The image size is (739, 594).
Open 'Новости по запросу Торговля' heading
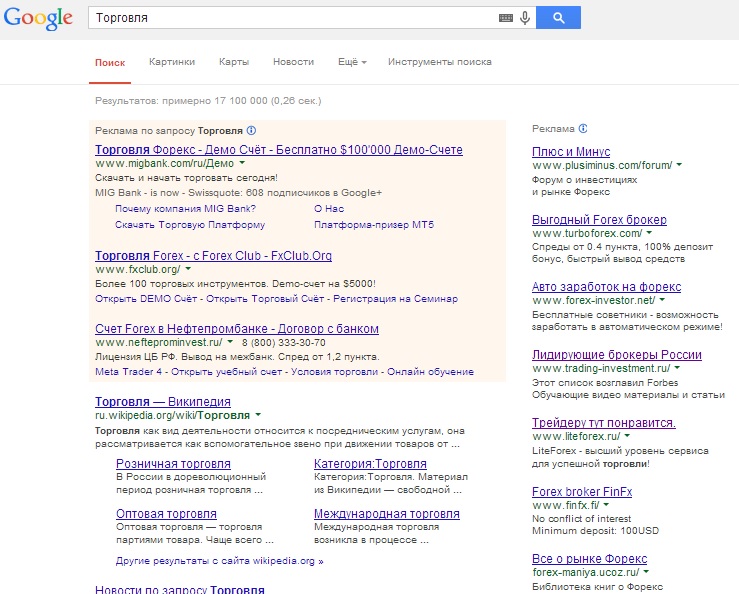(x=180, y=589)
